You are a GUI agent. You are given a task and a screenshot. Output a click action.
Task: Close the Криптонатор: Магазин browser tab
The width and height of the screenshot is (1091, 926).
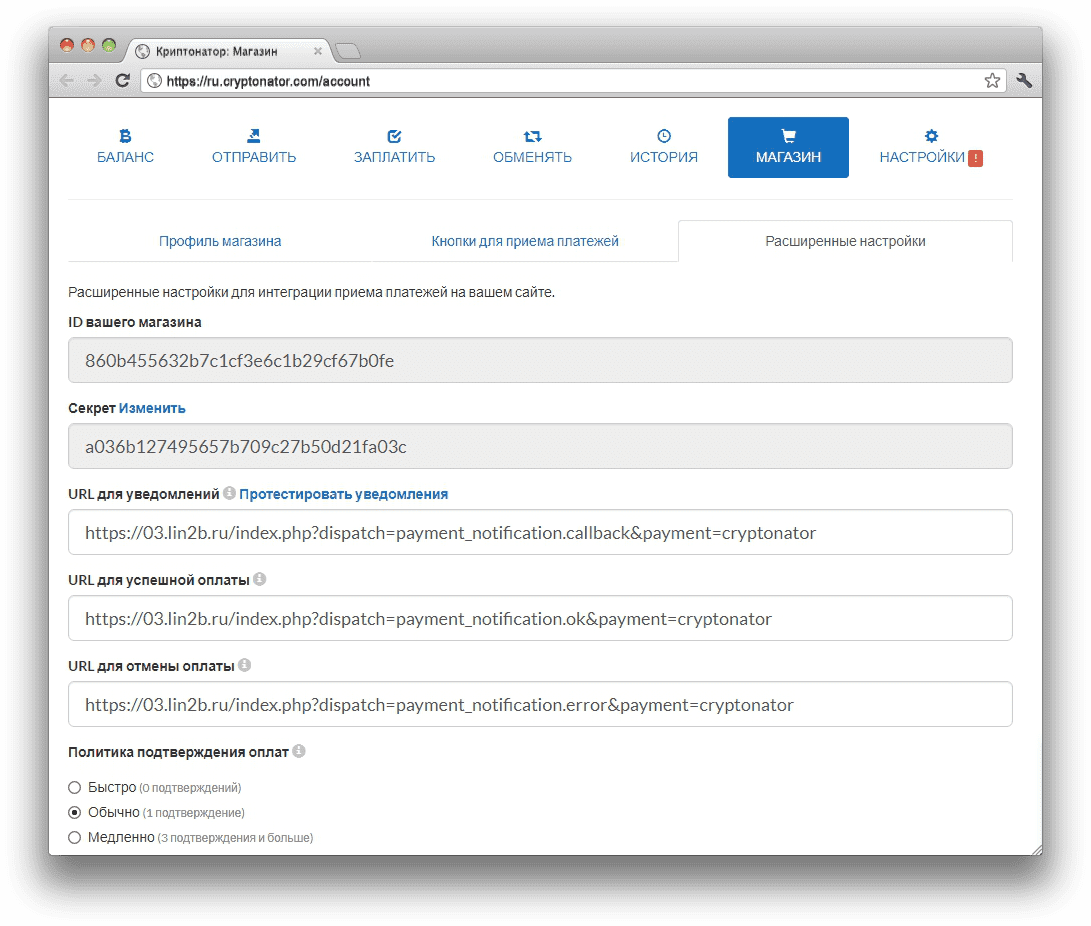click(317, 51)
